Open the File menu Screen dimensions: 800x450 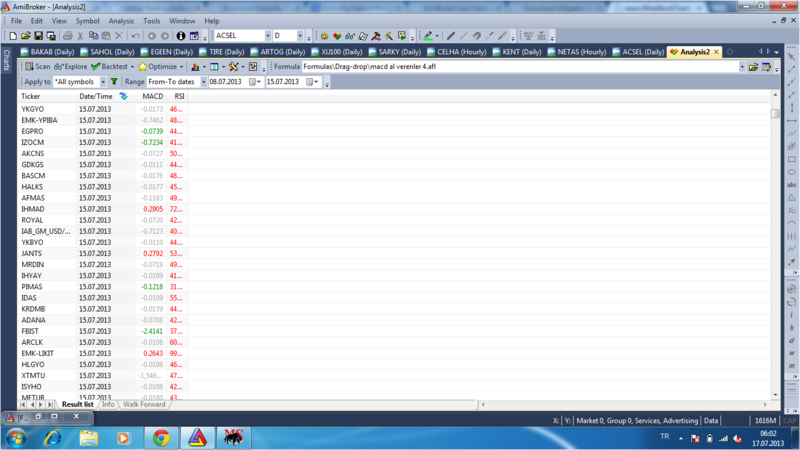(16, 21)
